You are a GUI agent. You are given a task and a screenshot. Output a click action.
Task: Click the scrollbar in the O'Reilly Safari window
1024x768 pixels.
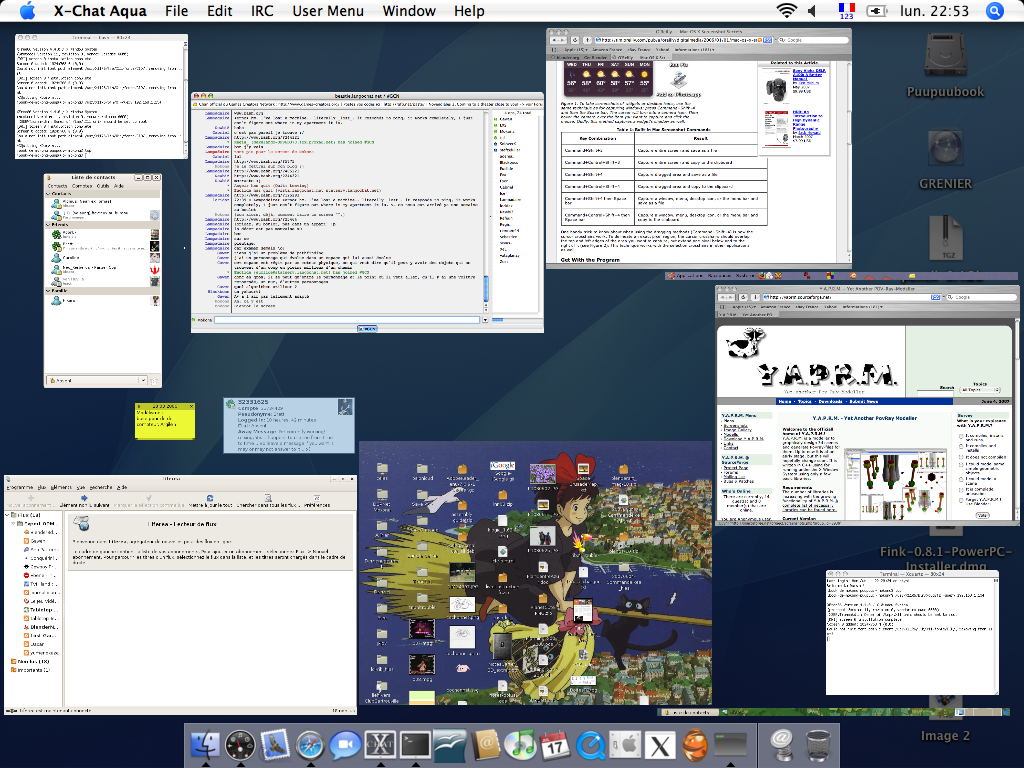pyautogui.click(x=848, y=160)
